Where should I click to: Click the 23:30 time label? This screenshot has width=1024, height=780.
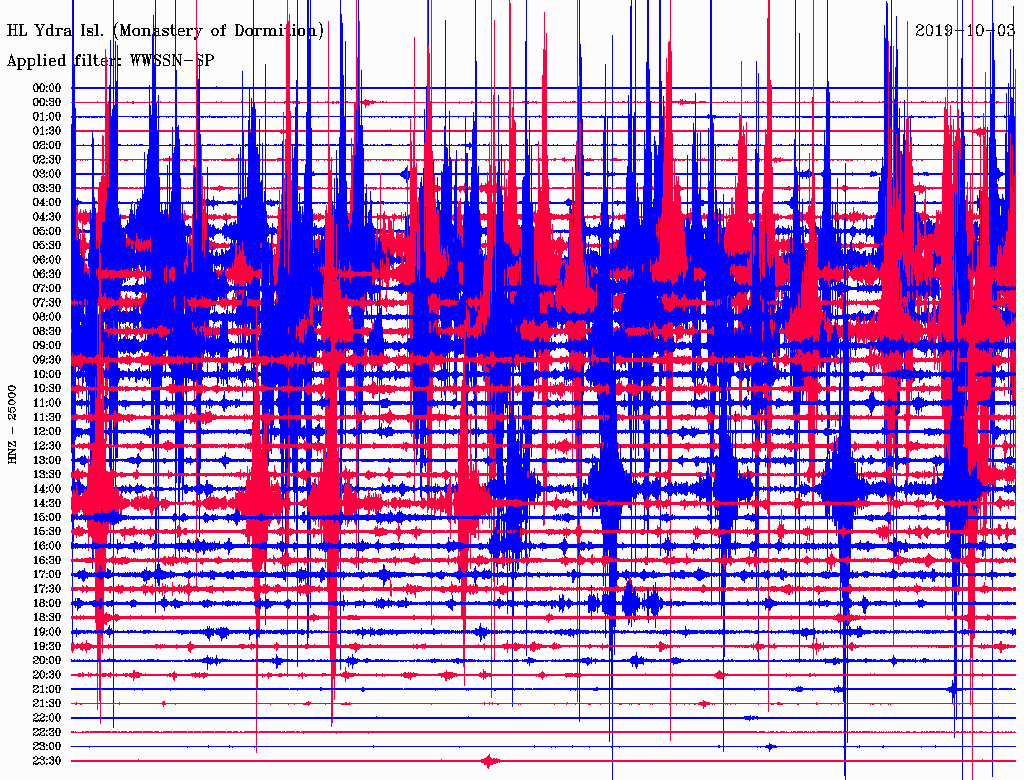[x=47, y=761]
